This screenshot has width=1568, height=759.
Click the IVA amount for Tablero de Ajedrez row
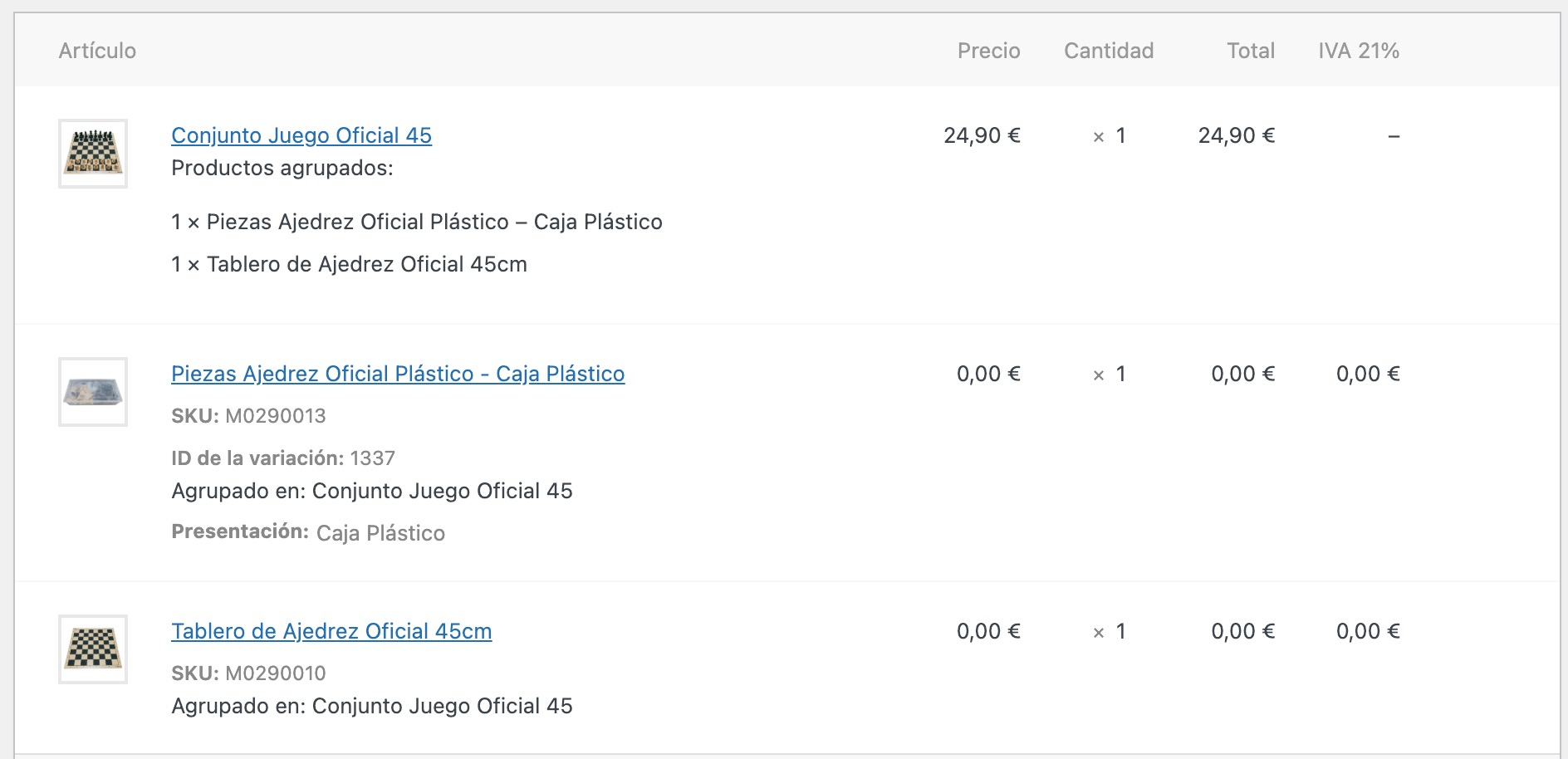[x=1368, y=631]
